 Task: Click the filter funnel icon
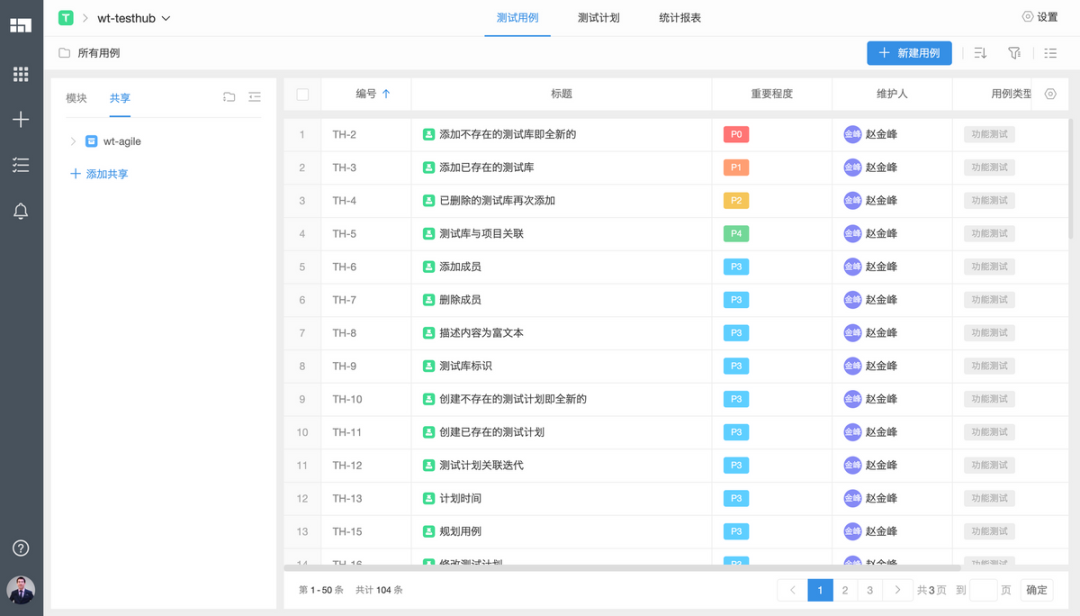(x=1015, y=53)
